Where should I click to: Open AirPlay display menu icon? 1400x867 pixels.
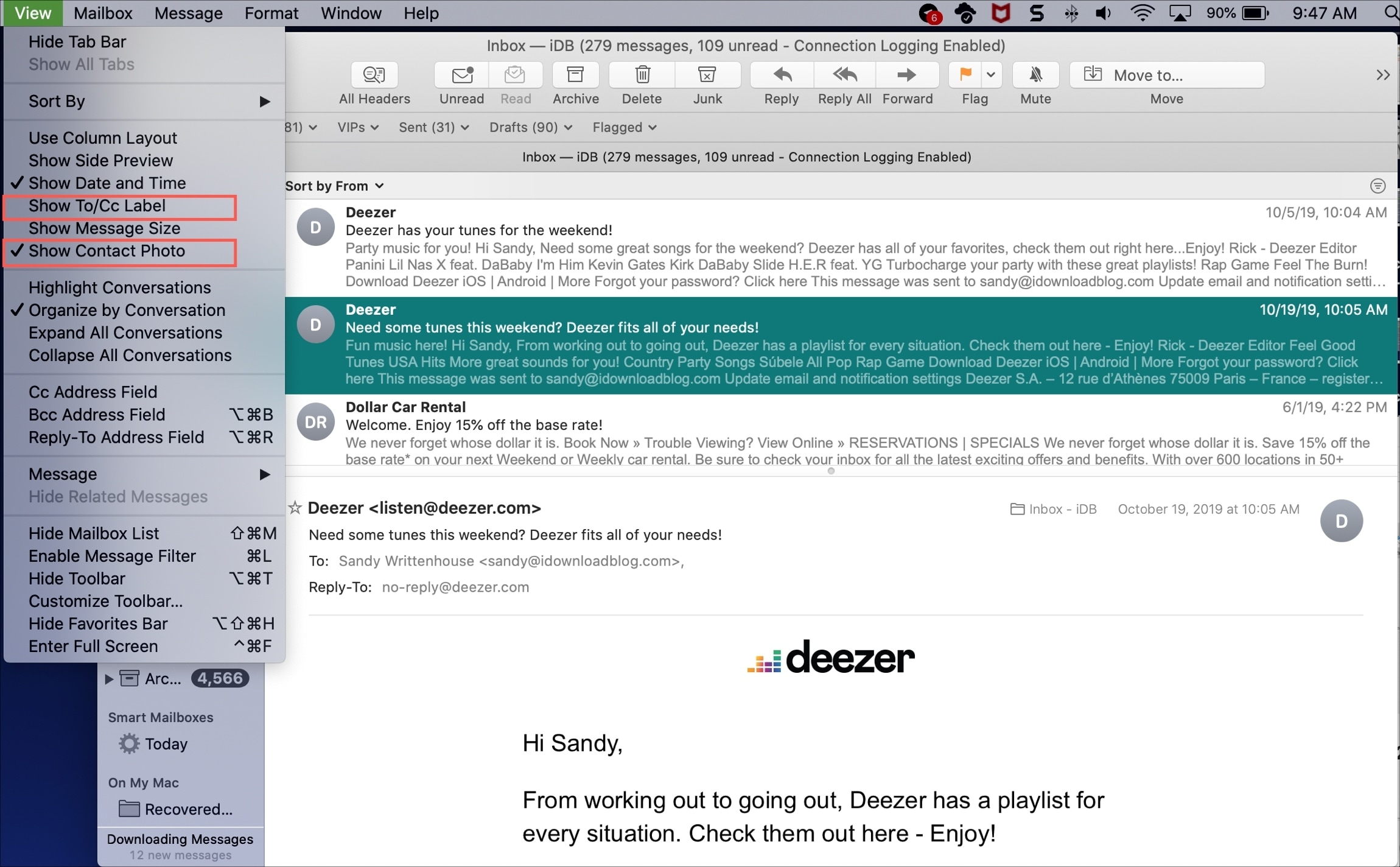[x=1180, y=13]
